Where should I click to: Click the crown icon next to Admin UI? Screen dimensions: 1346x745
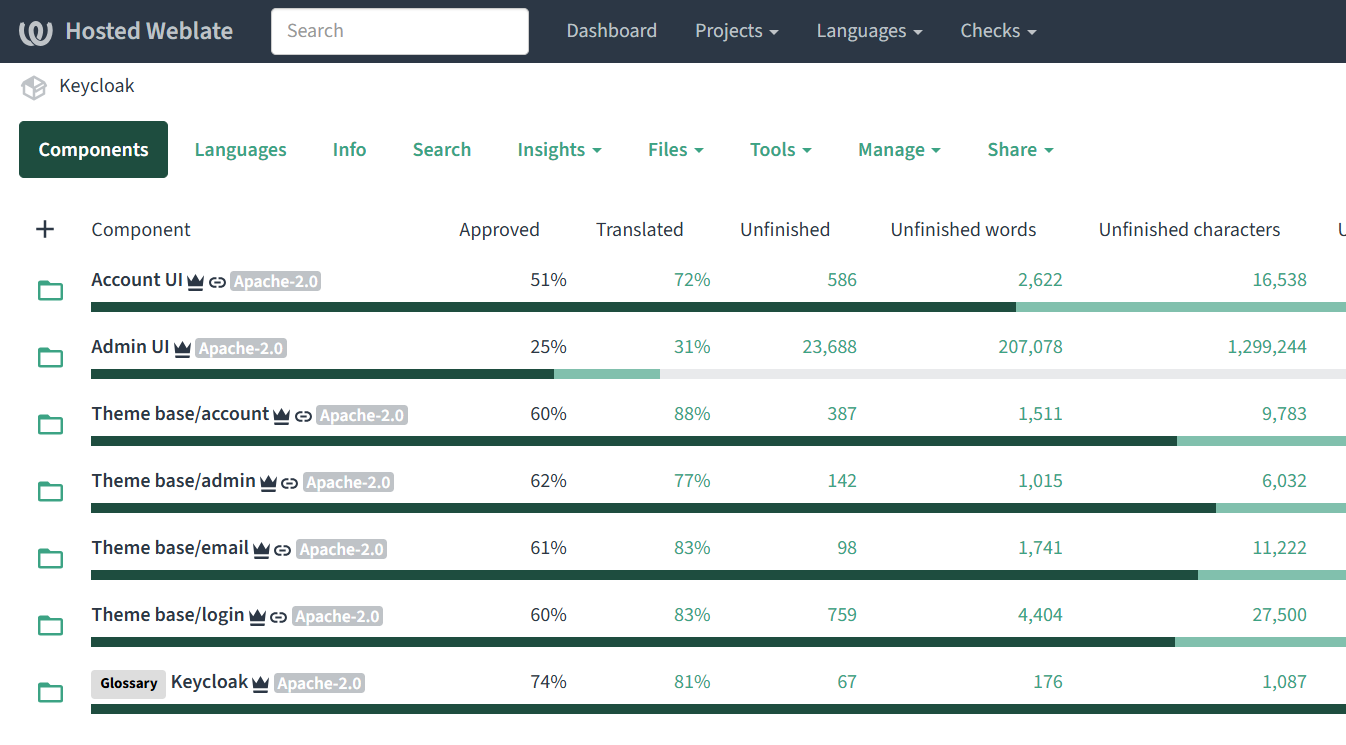pos(181,347)
